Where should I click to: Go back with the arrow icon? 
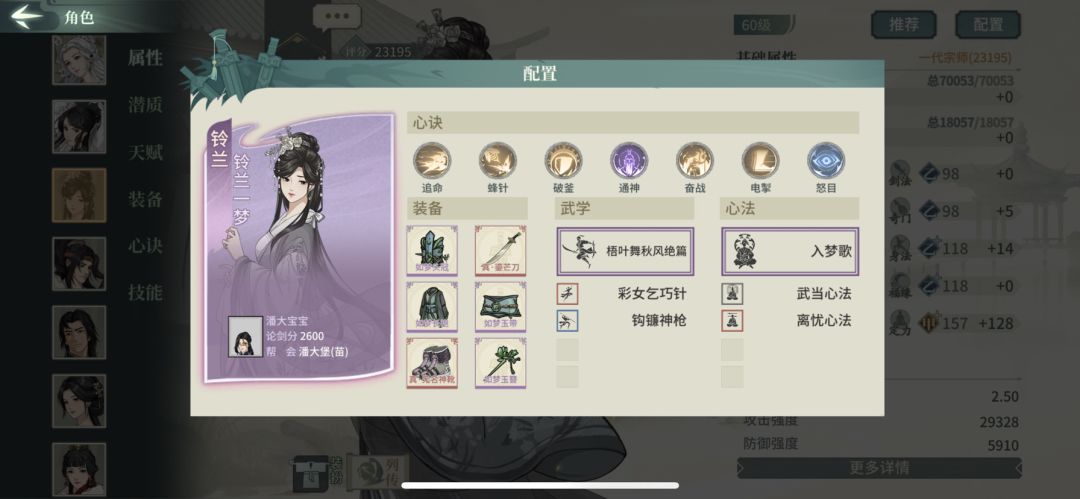26,17
